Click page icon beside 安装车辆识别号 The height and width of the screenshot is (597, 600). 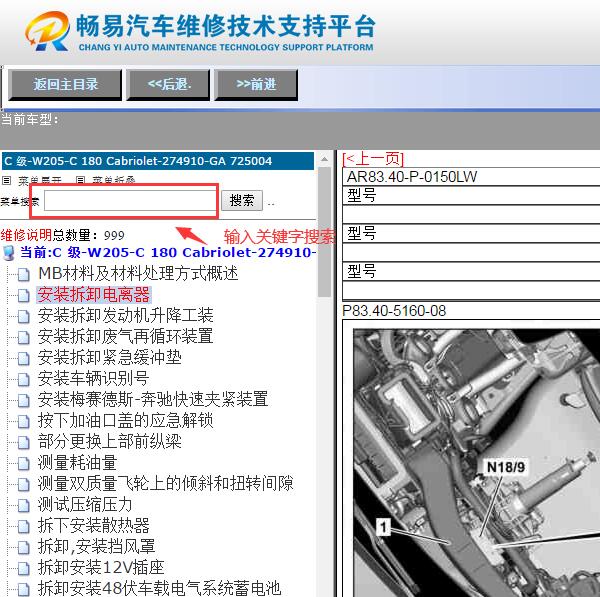(x=23, y=379)
